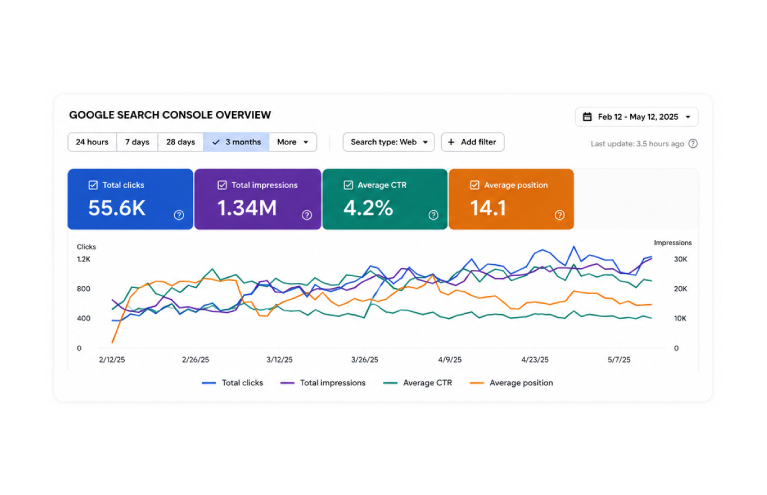
Task: Uncheck the Average CTR checkbox
Action: pos(348,185)
